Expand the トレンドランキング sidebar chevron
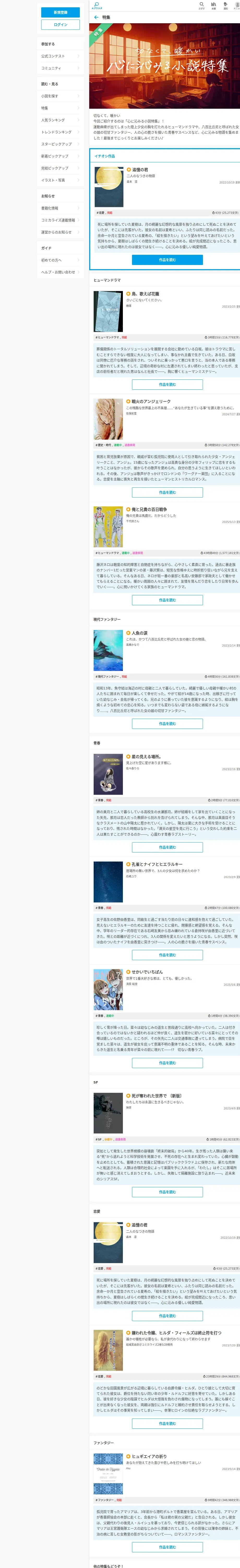 (78, 132)
